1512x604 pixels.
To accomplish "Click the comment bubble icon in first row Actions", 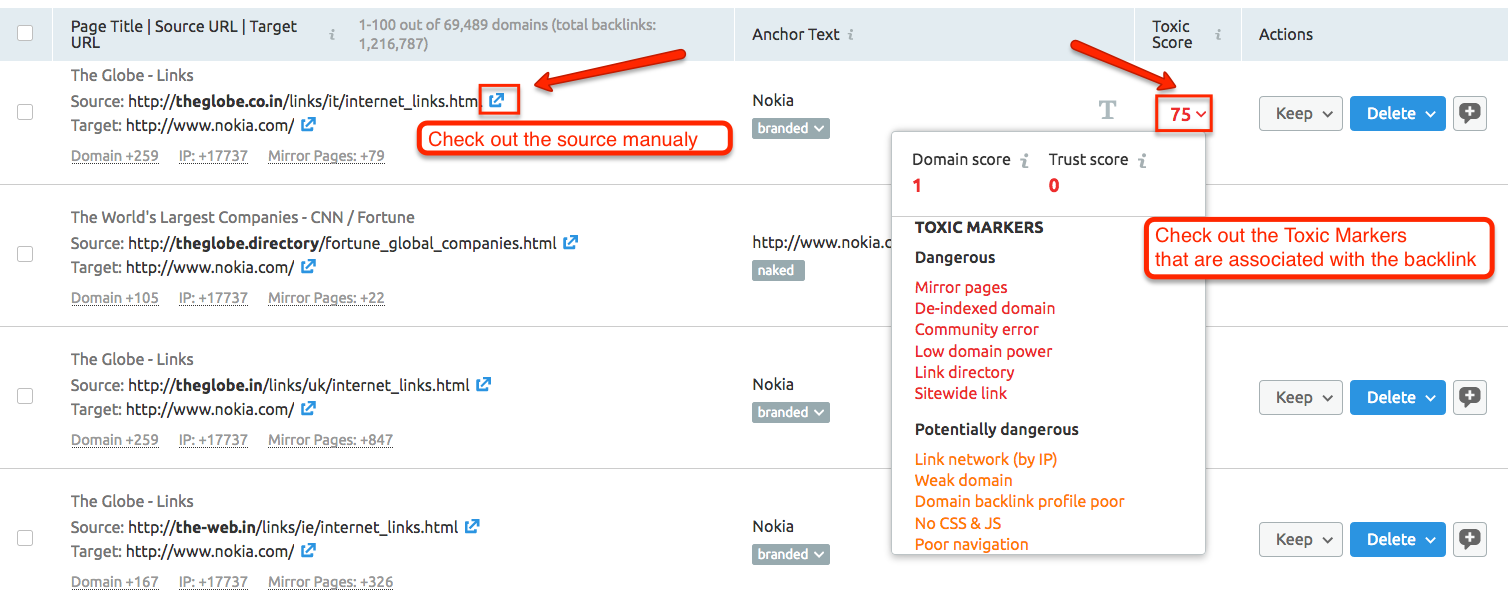I will [x=1469, y=113].
